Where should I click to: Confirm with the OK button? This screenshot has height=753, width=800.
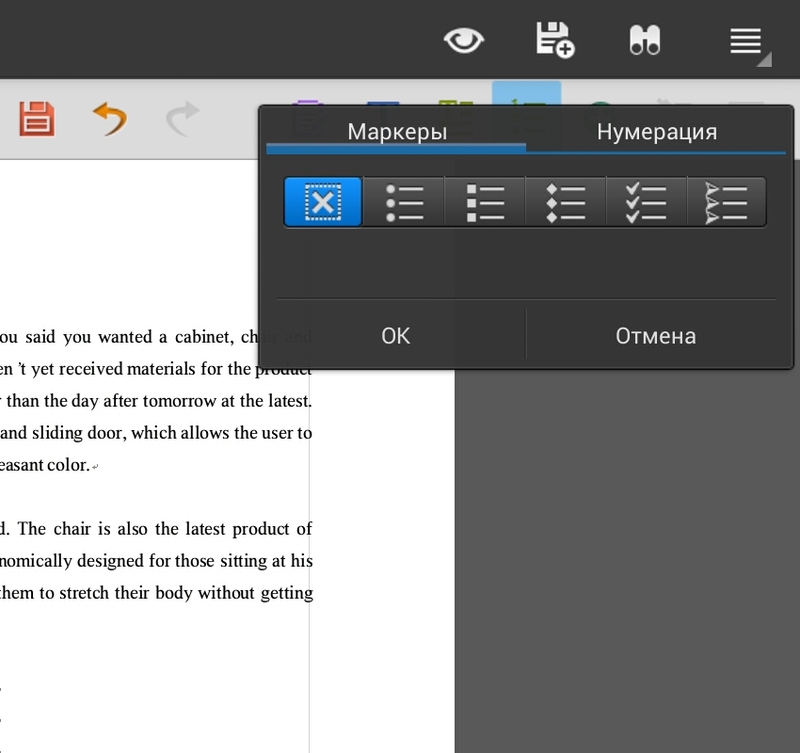pyautogui.click(x=395, y=336)
